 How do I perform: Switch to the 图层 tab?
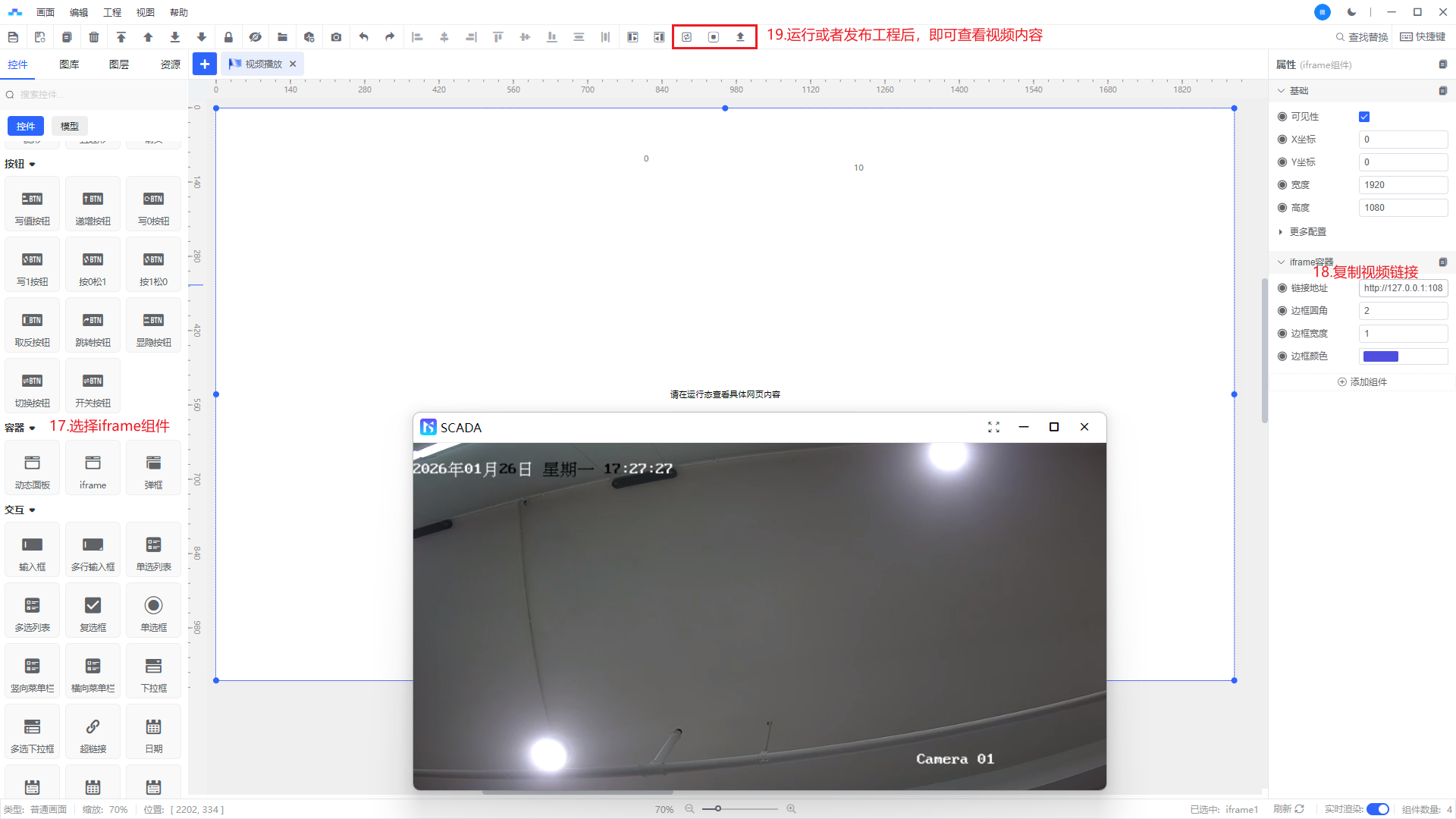point(118,64)
